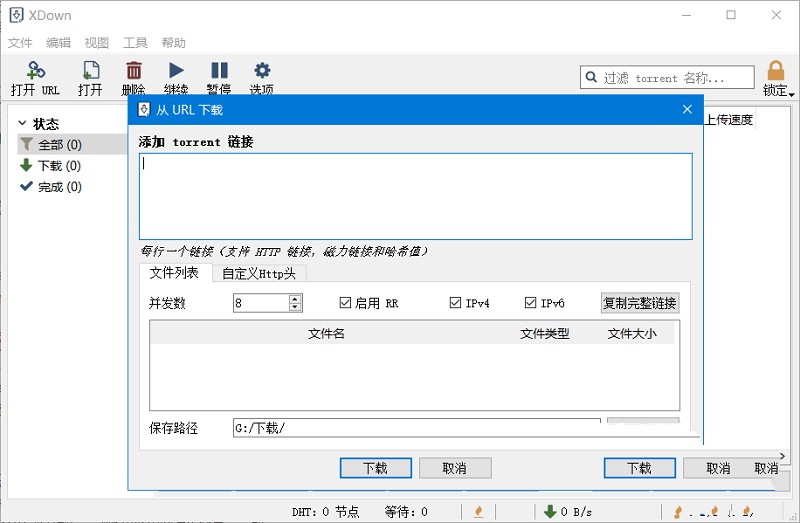
Task: Open the 帮助 menu
Action: click(x=173, y=42)
